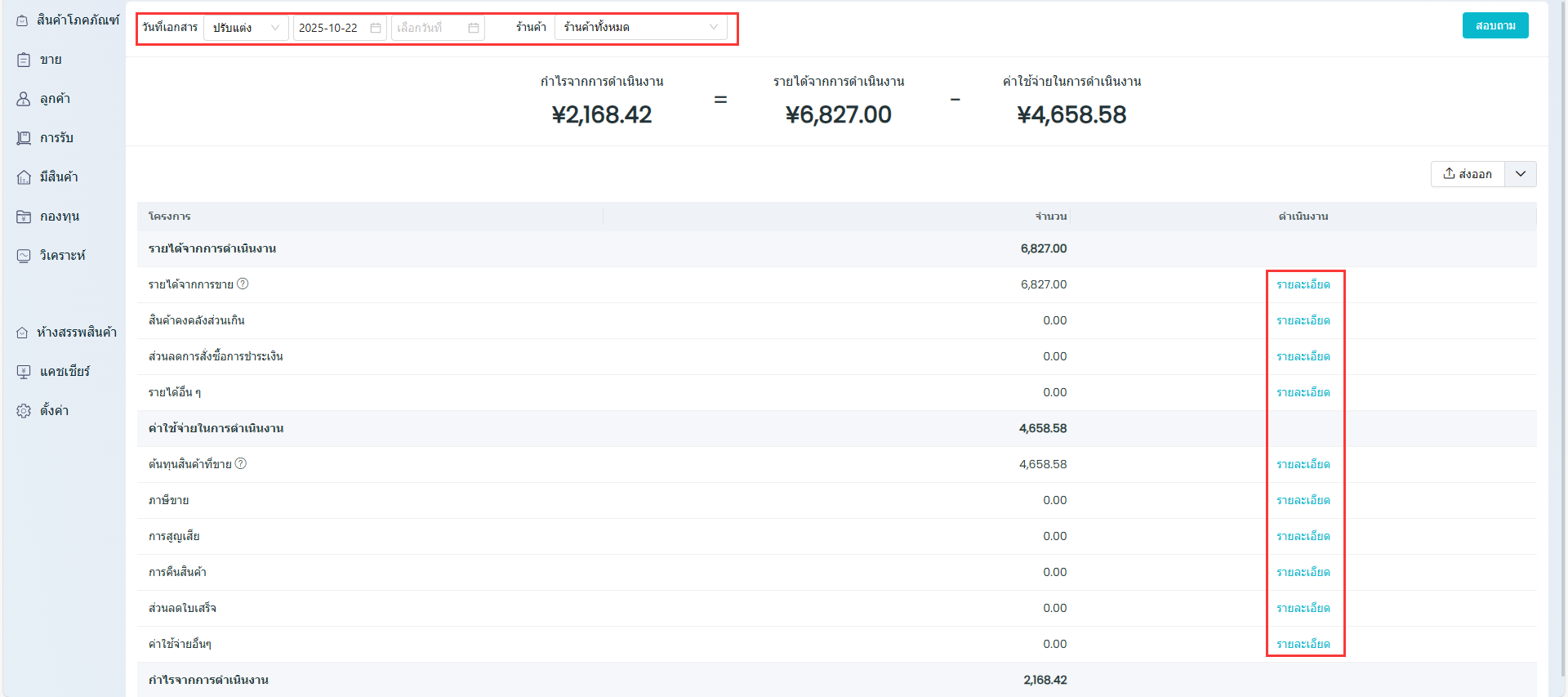1568x697 pixels.
Task: Click the cashier icon in sidebar
Action: point(24,372)
